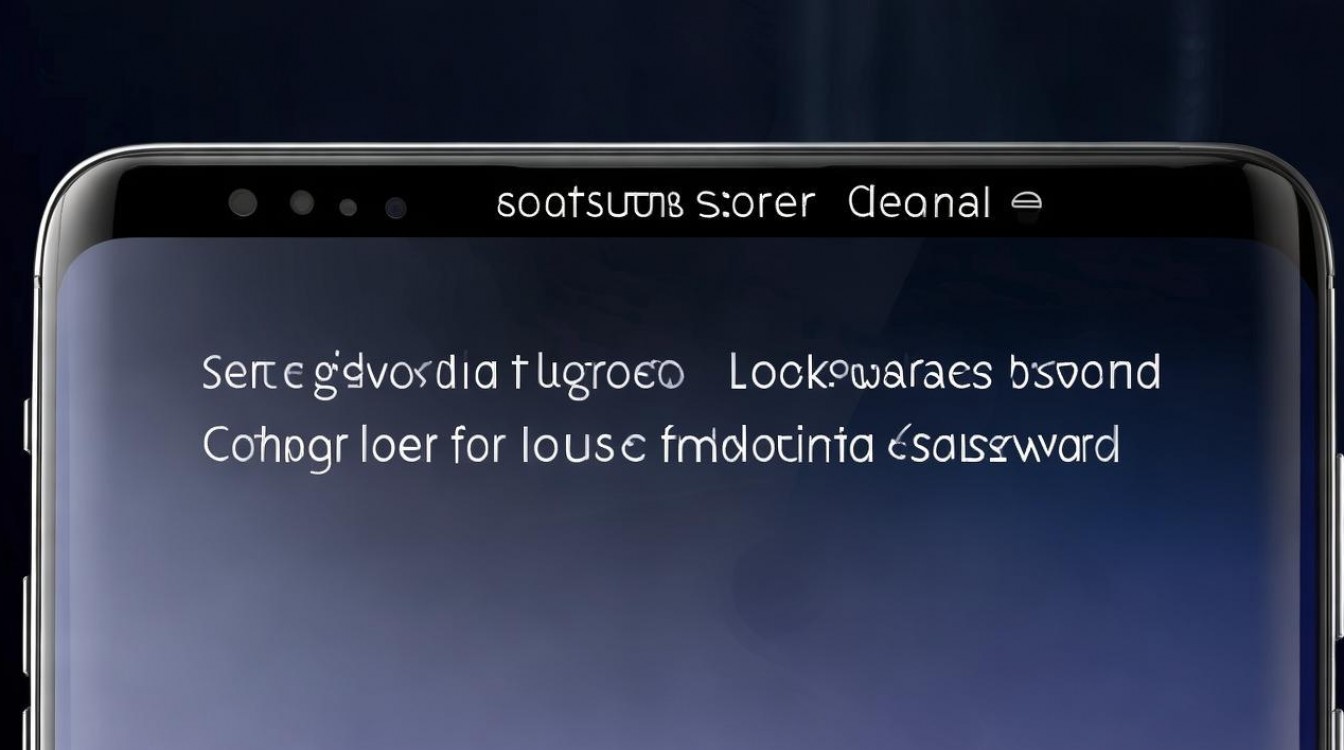Click the "fmdotinta" text
Screen dimensions: 1344x750
pos(768,444)
